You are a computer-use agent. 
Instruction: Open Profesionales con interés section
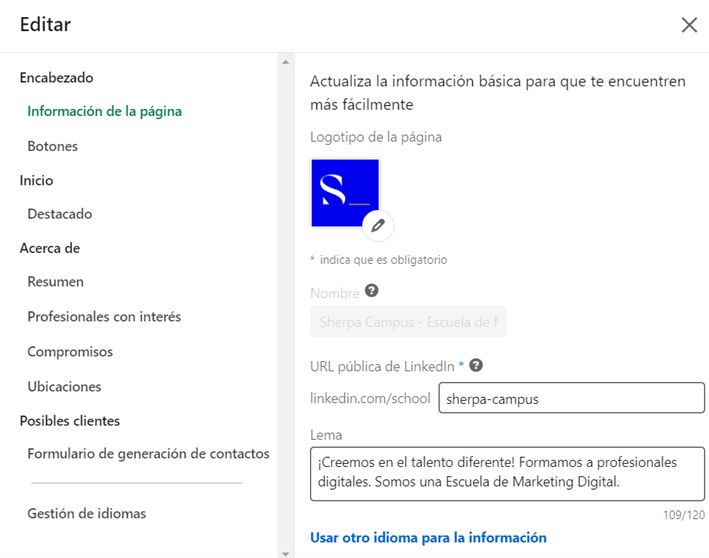point(104,317)
